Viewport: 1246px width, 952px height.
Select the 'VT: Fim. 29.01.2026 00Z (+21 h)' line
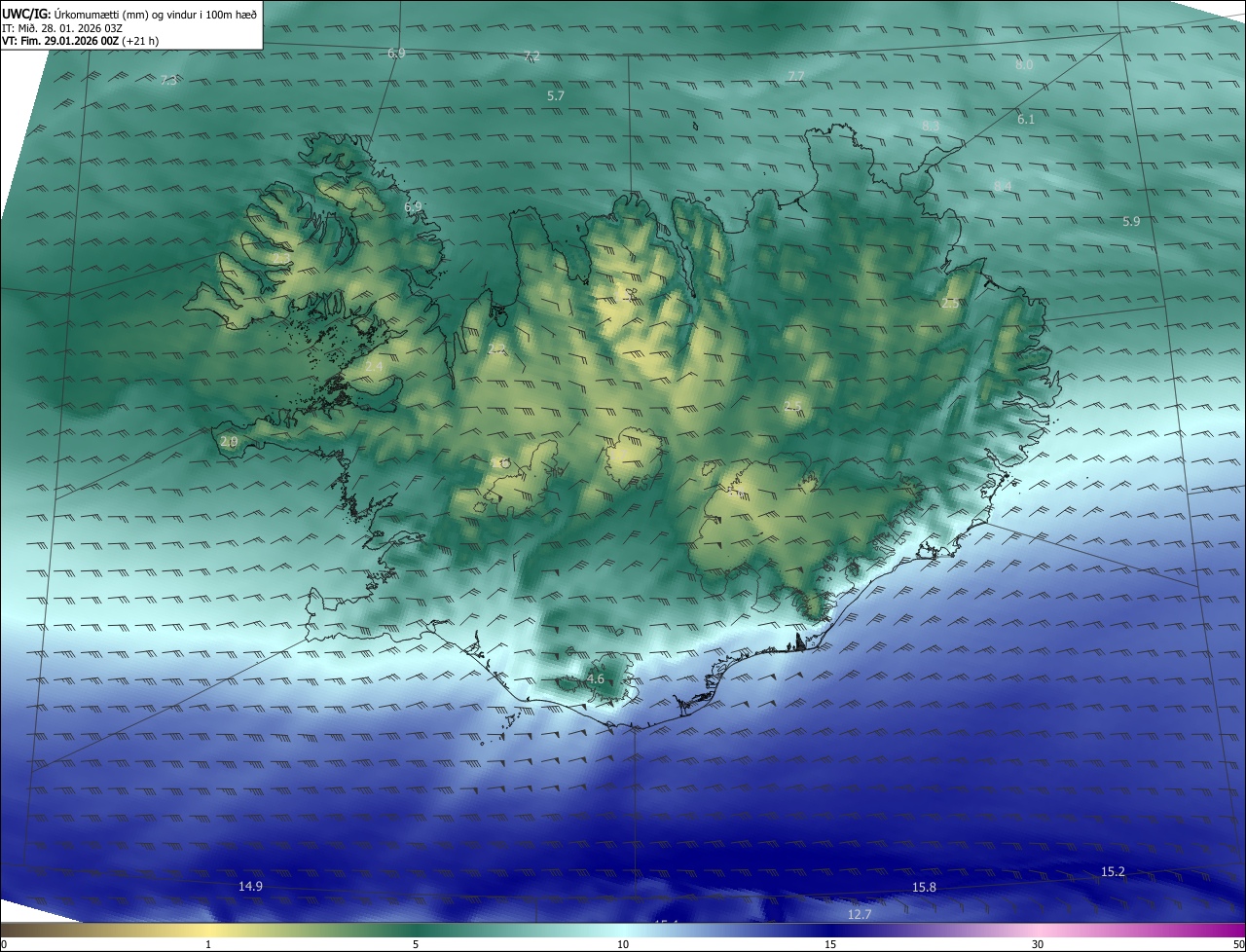81,41
